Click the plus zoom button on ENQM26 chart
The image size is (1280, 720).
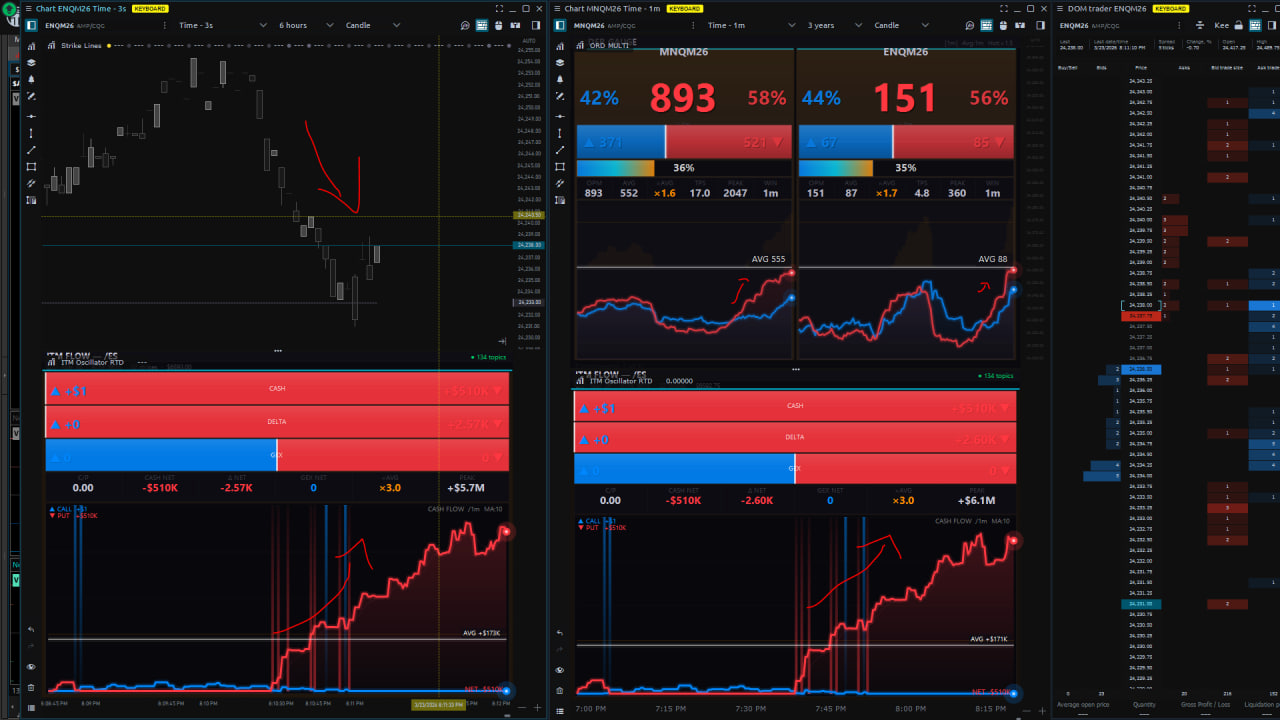tap(536, 707)
